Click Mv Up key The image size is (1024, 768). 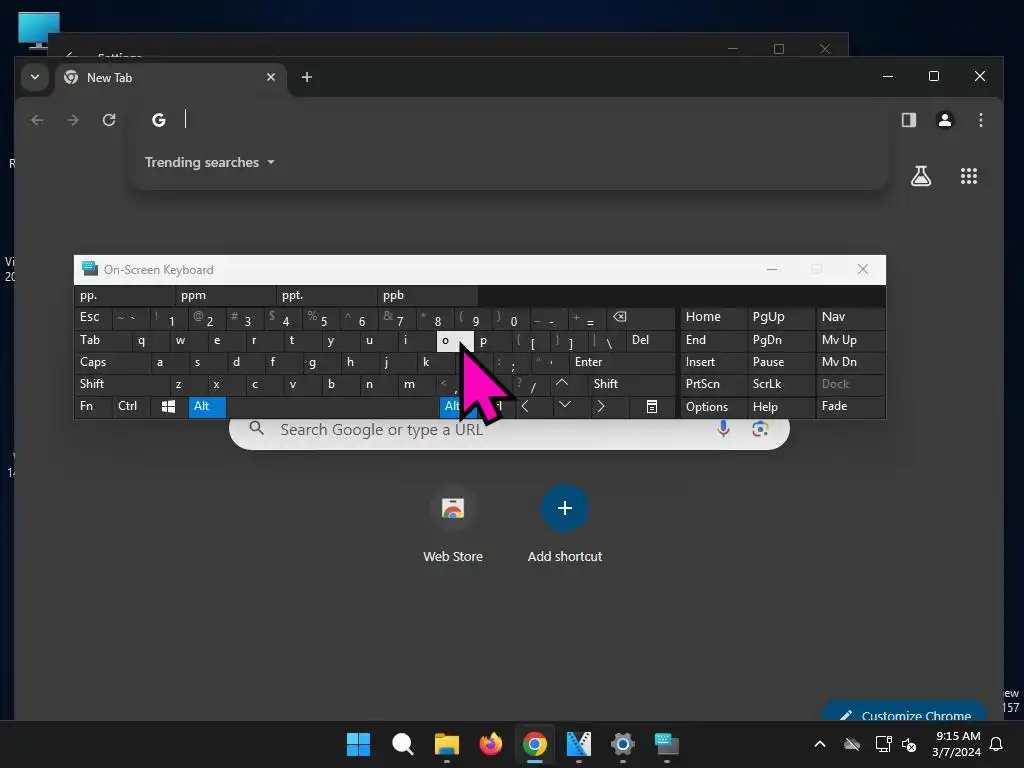850,340
